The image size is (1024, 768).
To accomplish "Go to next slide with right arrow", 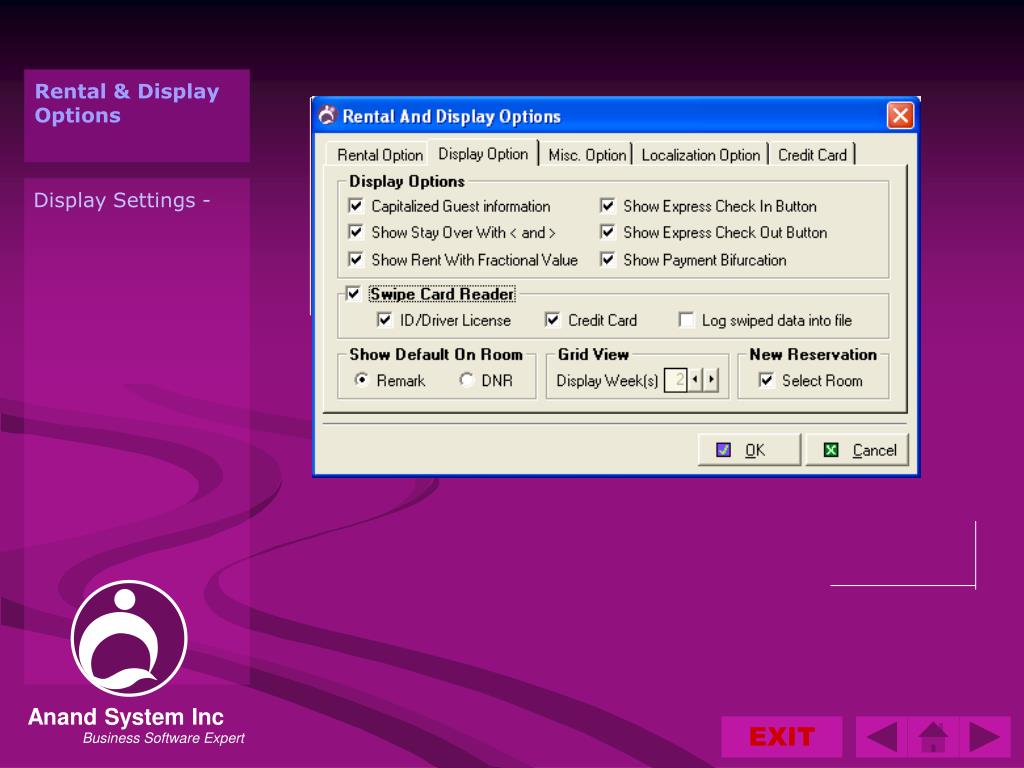I will tap(985, 737).
